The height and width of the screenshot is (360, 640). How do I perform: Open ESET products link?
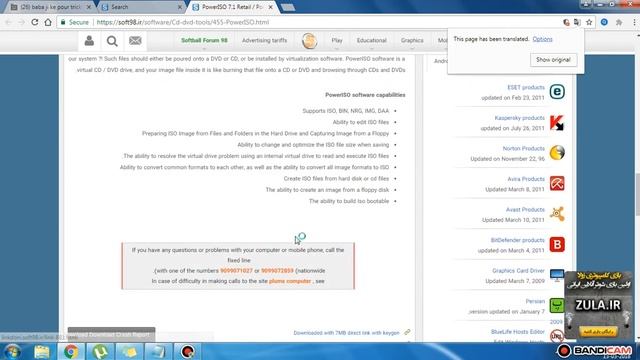[x=526, y=87]
